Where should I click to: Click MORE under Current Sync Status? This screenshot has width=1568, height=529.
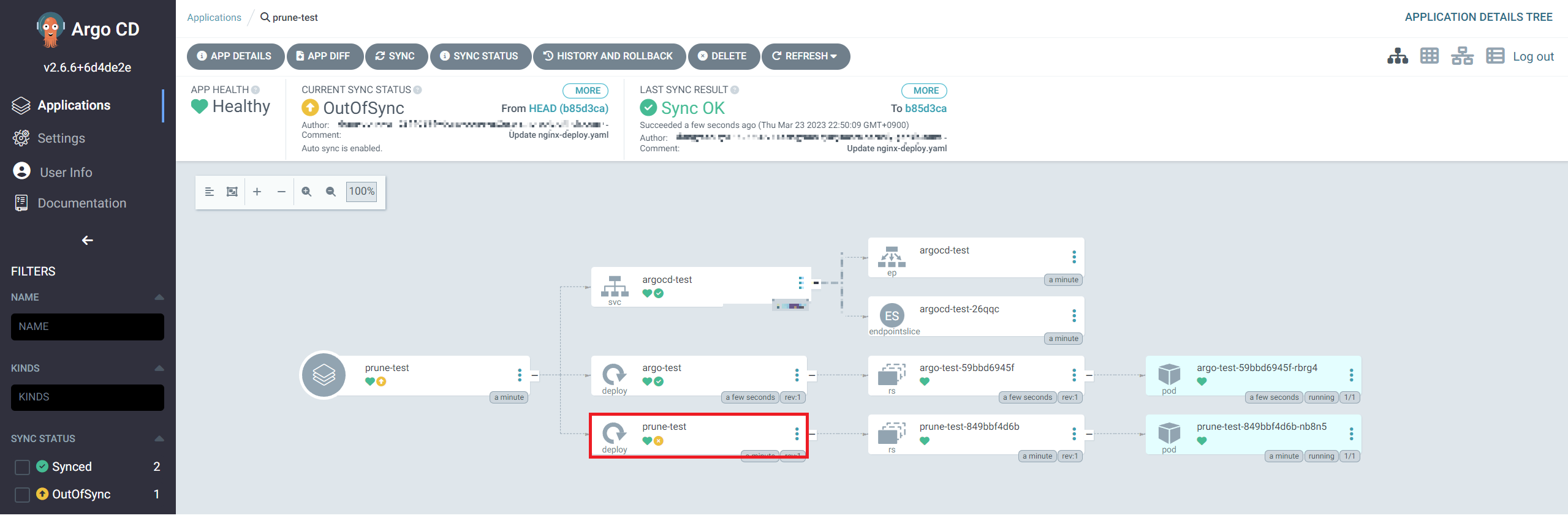click(585, 91)
